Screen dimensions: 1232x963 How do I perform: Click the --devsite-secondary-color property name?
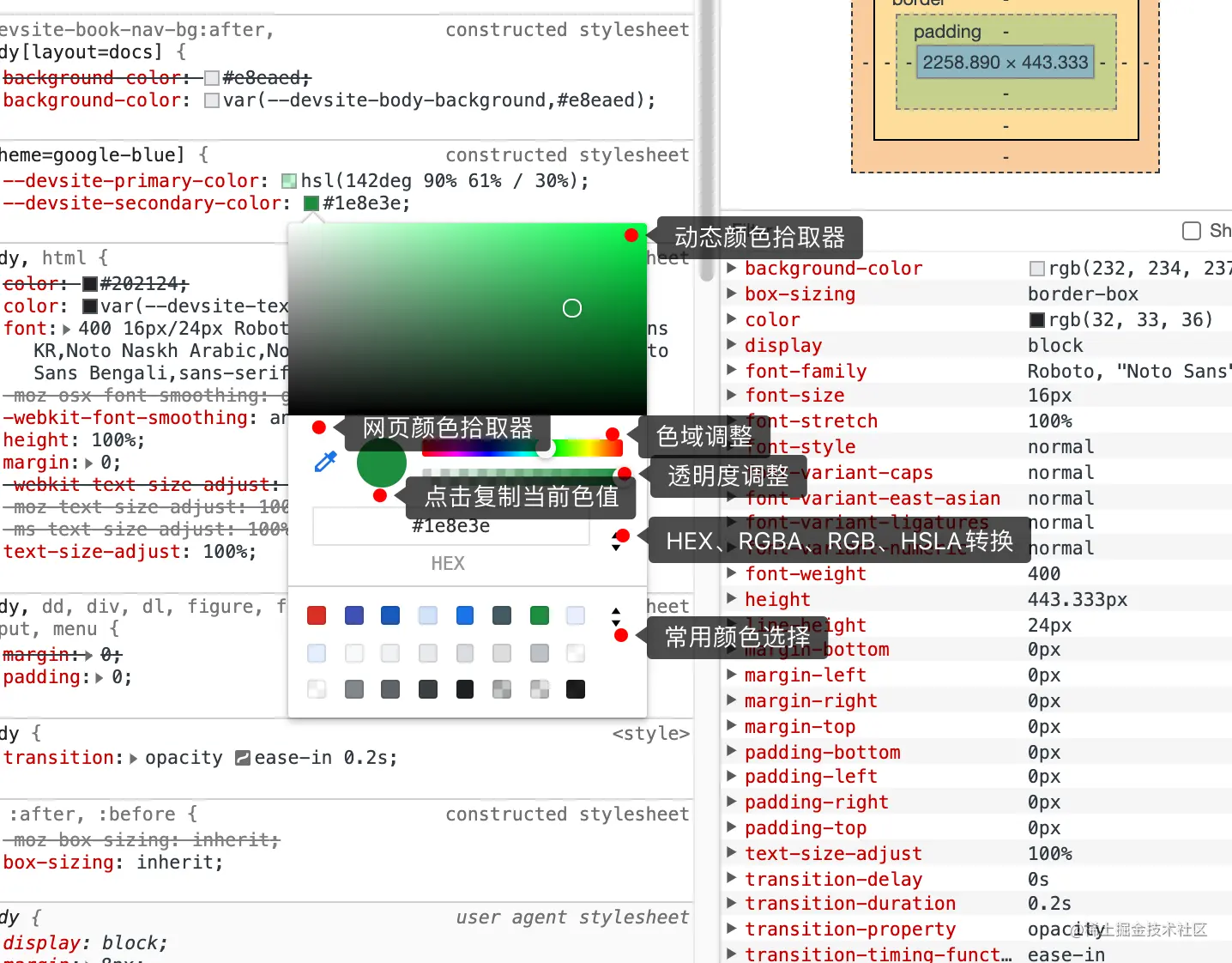[x=142, y=203]
